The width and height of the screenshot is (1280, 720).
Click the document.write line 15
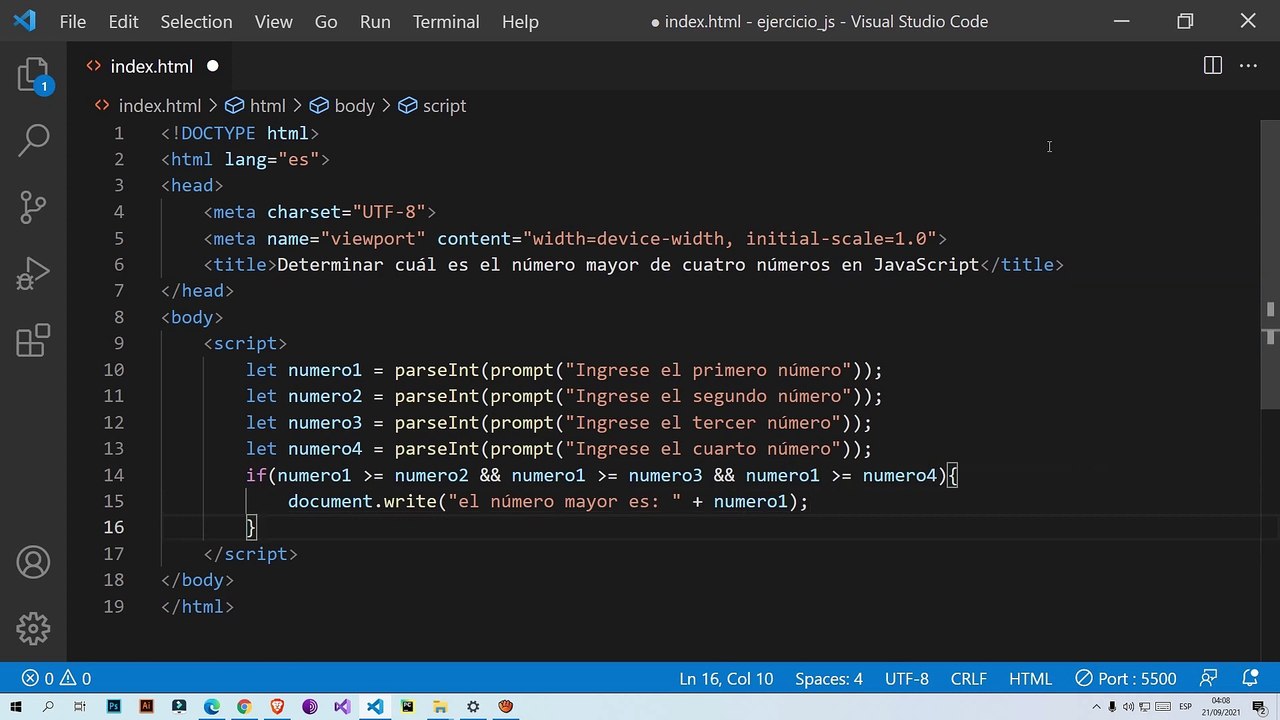548,501
